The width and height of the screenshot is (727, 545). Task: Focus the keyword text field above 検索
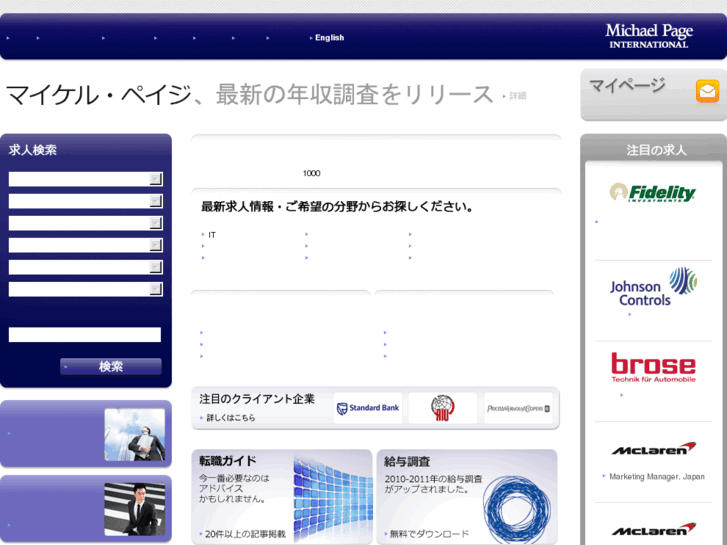(x=85, y=334)
